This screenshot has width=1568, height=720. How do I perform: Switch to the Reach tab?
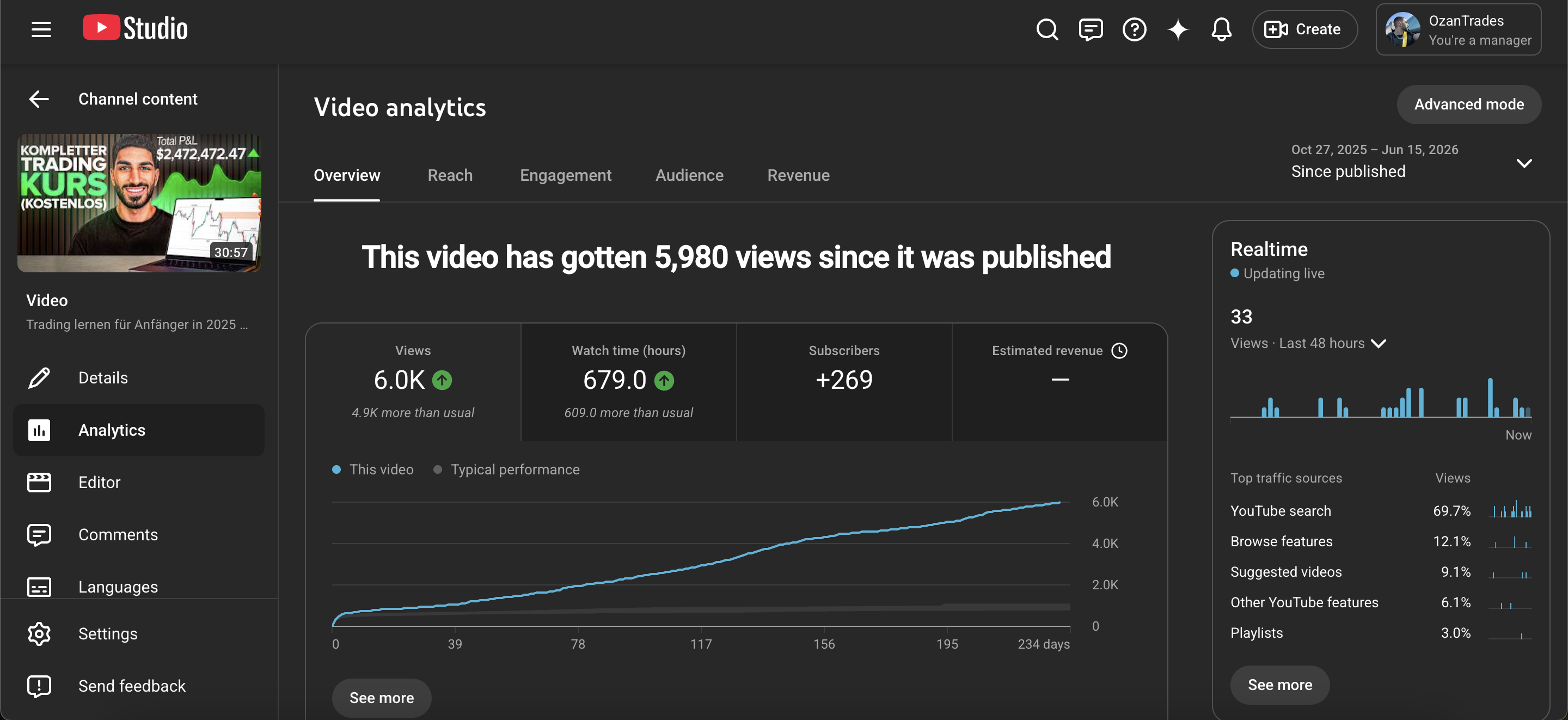pos(450,175)
